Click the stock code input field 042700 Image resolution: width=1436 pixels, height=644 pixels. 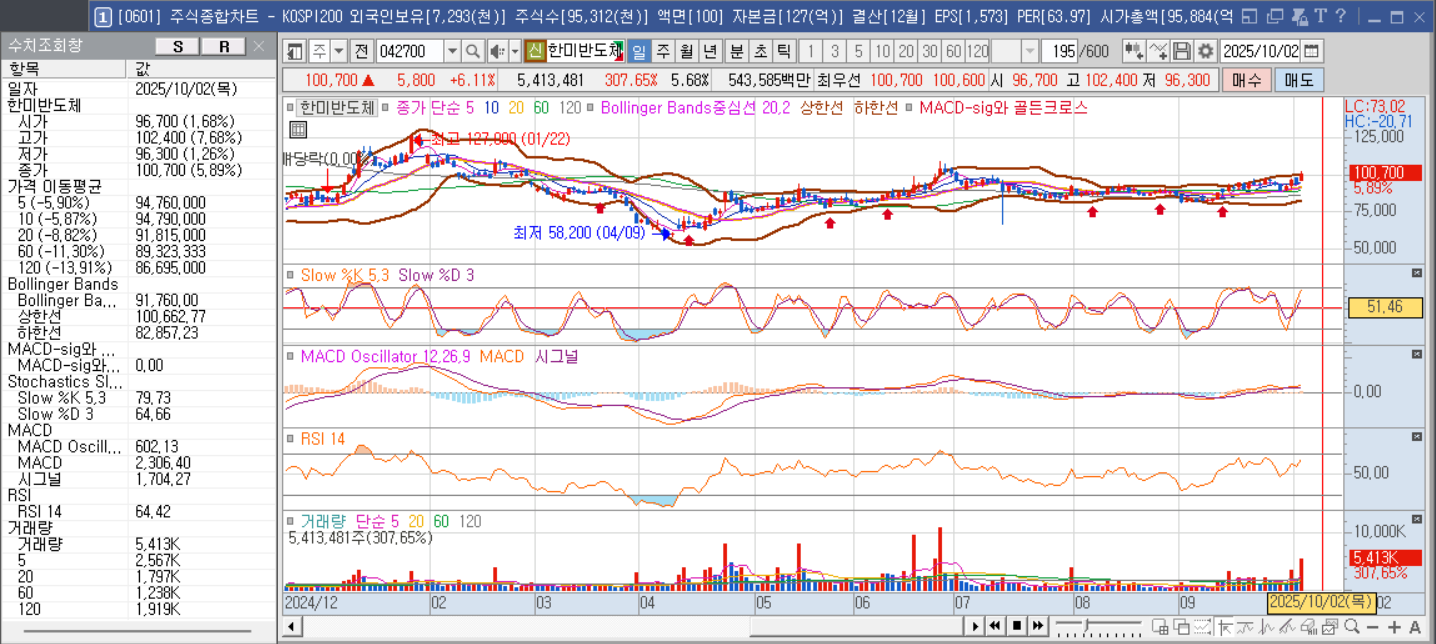click(409, 52)
